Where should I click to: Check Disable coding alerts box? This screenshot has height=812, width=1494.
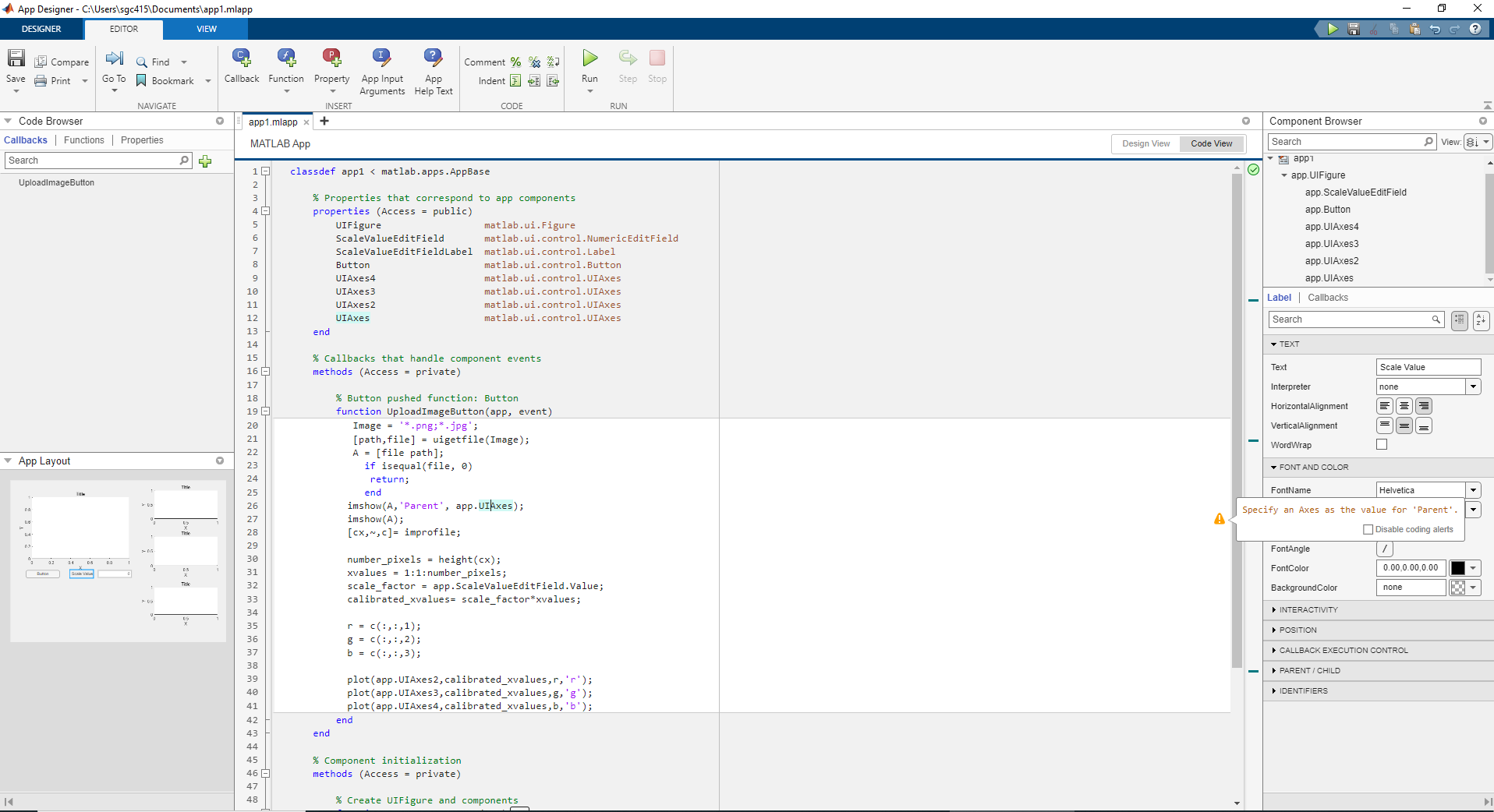pos(1368,530)
